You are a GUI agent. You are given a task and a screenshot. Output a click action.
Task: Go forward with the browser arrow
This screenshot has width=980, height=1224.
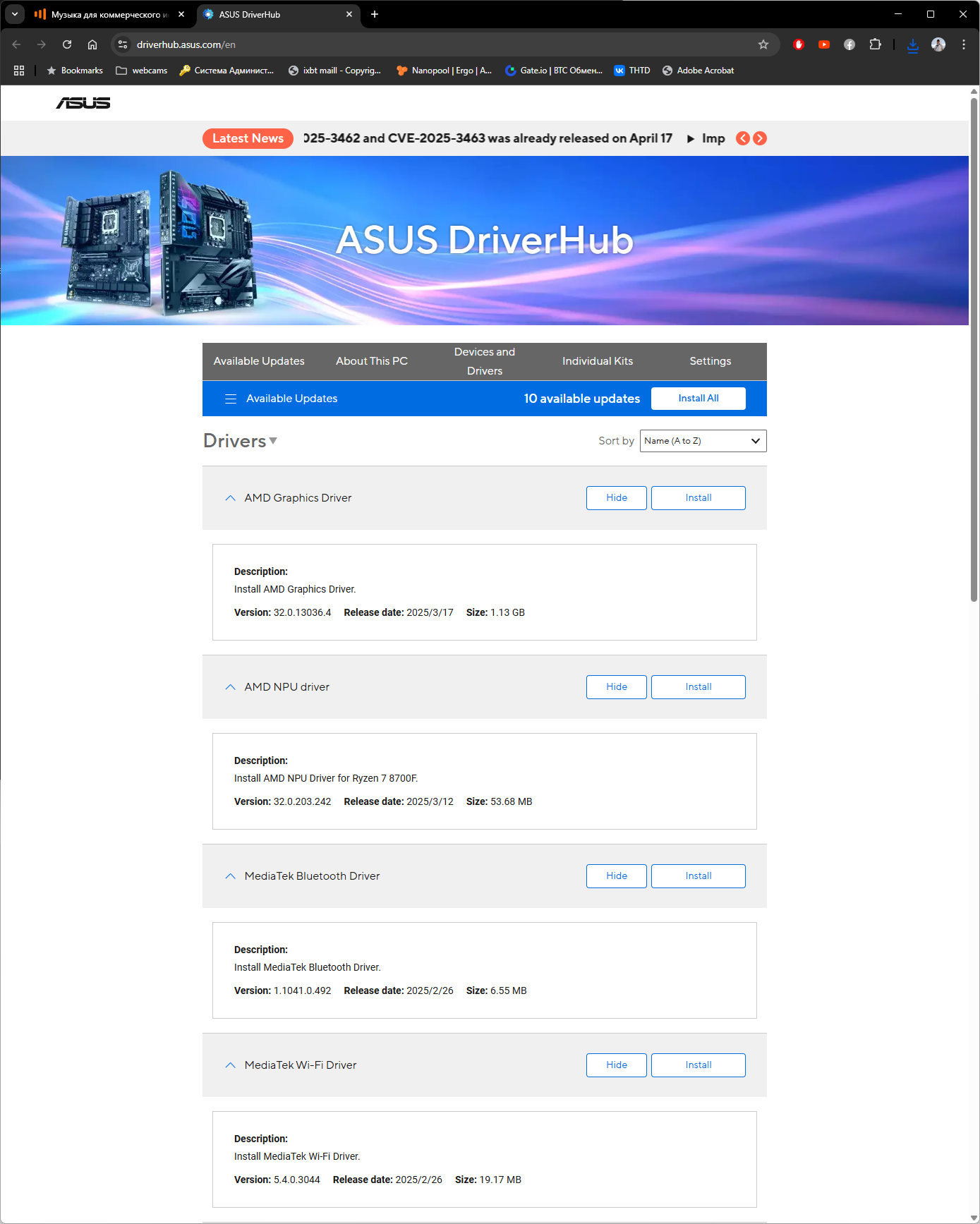[x=42, y=44]
